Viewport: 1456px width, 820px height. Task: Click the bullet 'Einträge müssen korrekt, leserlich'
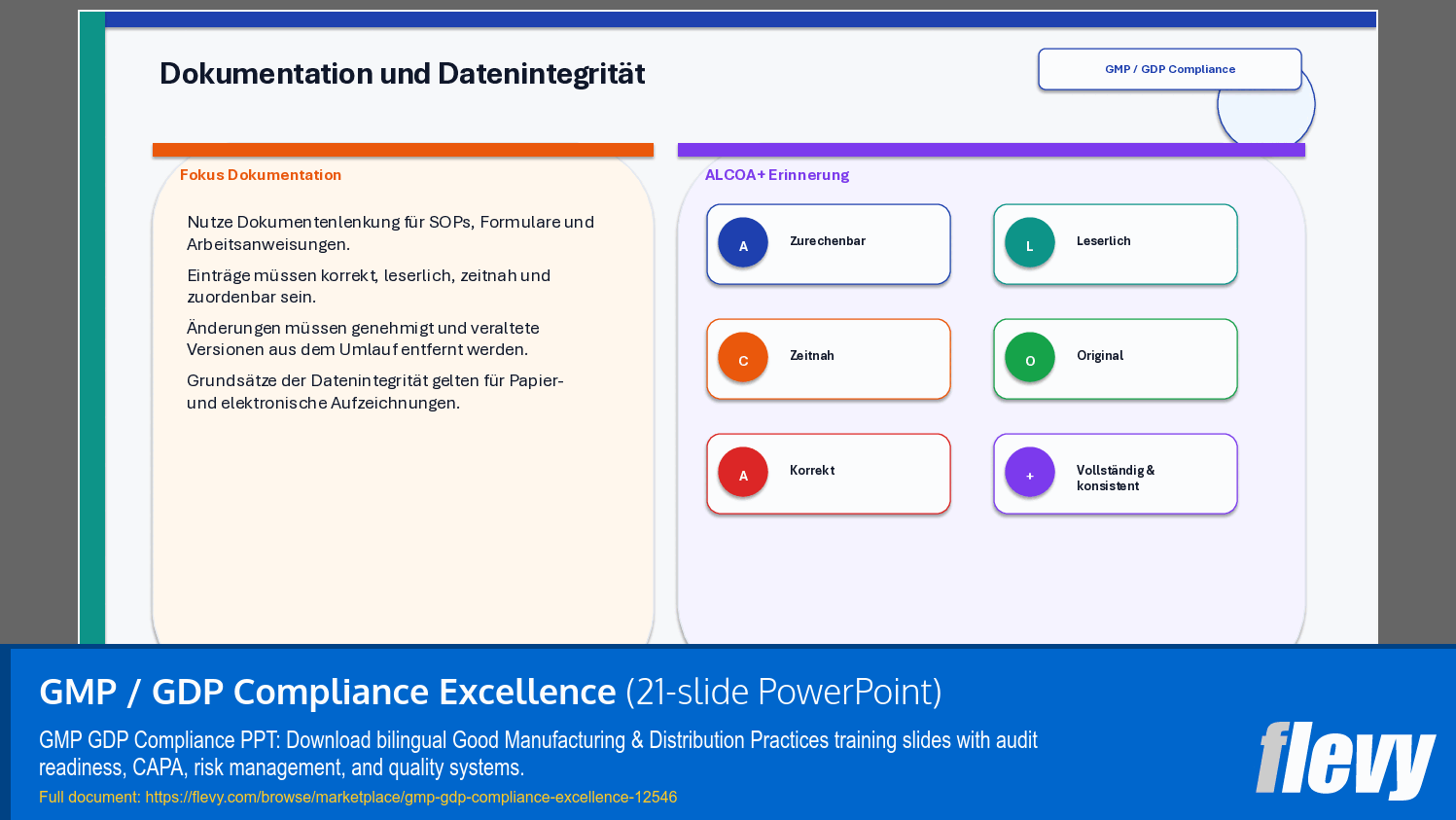(x=369, y=286)
